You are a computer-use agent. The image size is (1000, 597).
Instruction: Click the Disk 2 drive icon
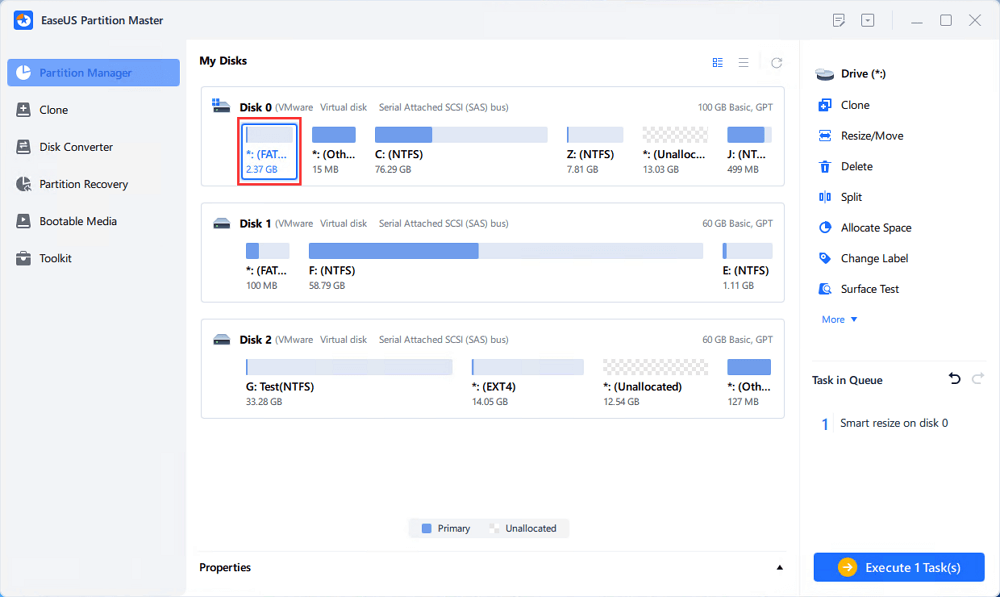coord(221,339)
